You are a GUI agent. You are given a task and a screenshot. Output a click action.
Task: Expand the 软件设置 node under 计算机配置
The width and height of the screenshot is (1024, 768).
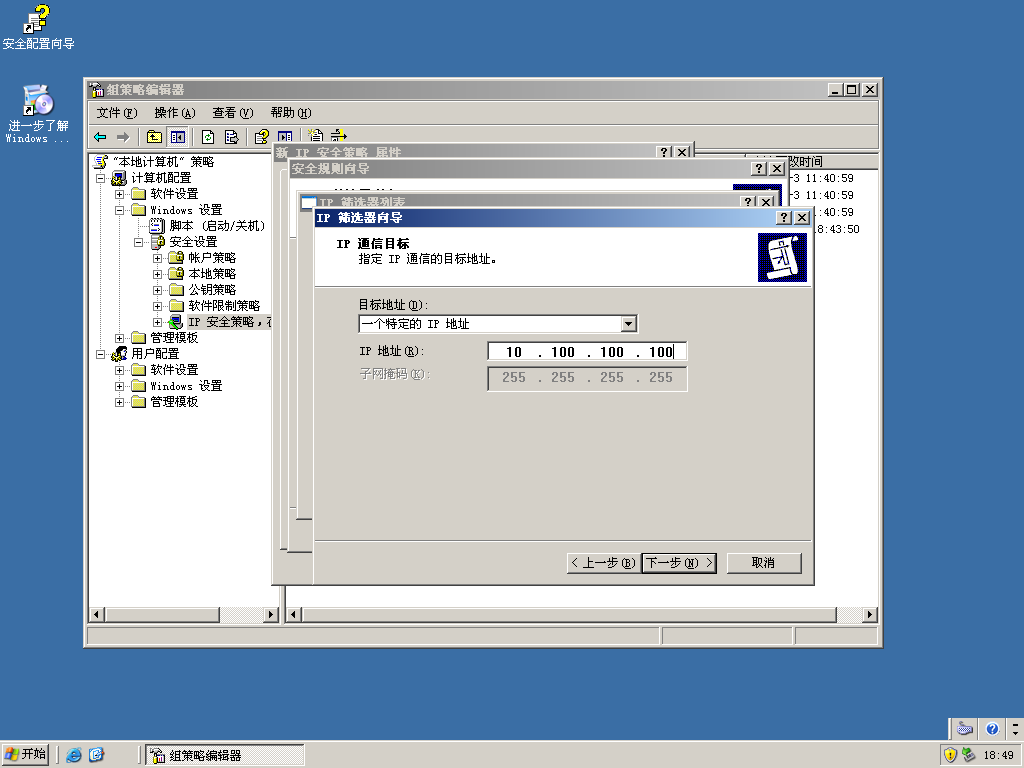click(120, 194)
